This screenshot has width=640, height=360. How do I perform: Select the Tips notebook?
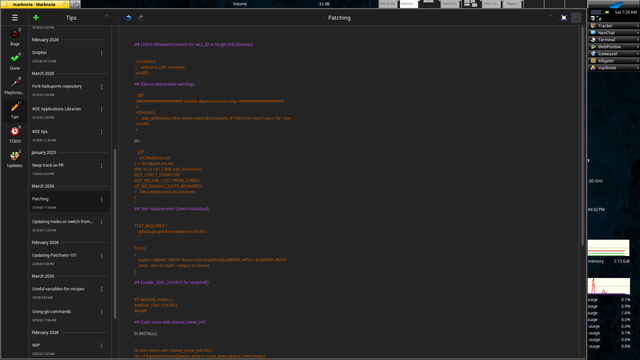(x=15, y=110)
